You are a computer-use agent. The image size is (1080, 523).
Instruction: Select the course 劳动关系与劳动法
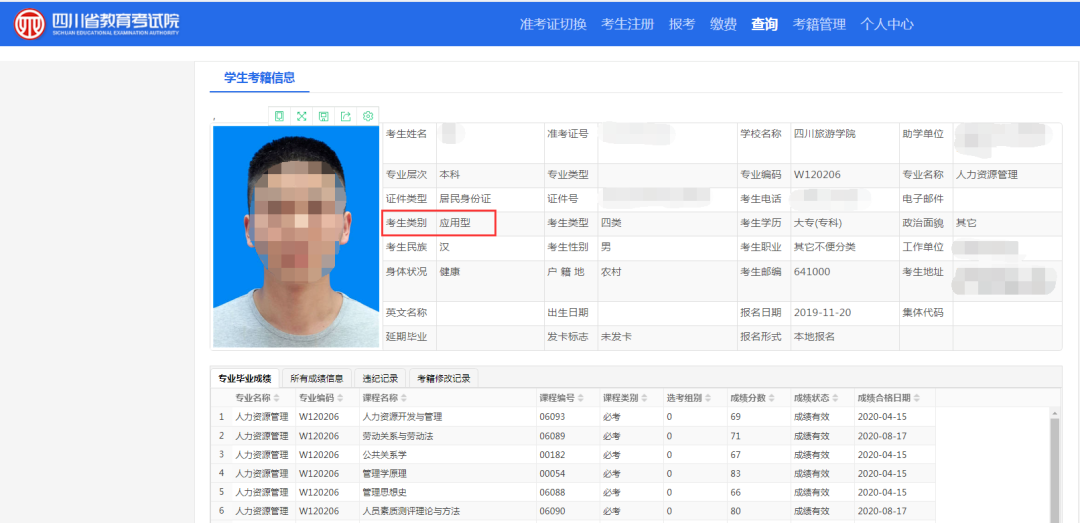(397, 436)
